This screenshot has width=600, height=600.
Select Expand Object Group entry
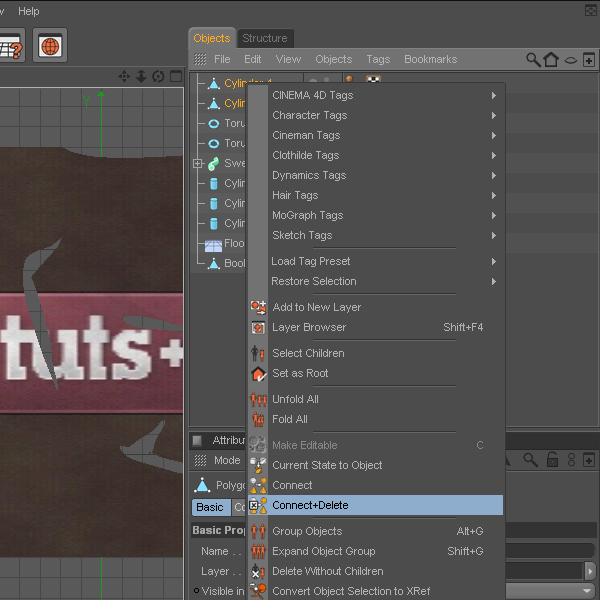[x=323, y=551]
